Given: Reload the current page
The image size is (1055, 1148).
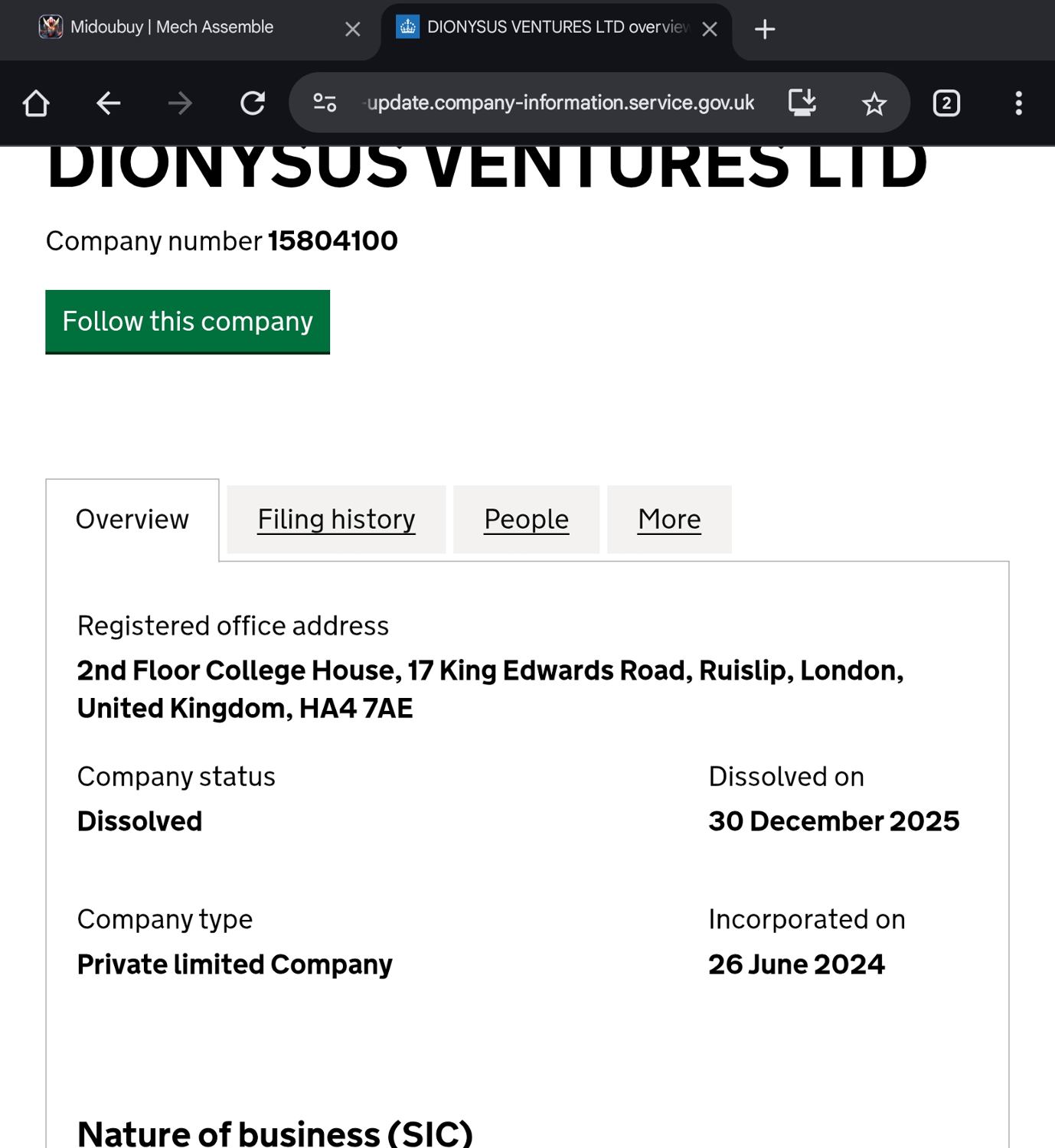Looking at the screenshot, I should coord(252,103).
